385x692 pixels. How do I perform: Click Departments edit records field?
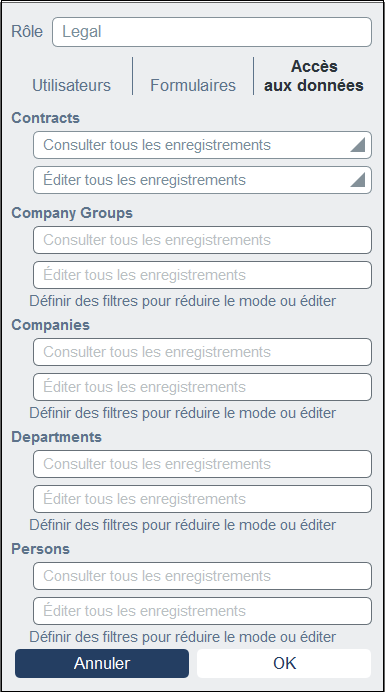point(202,499)
